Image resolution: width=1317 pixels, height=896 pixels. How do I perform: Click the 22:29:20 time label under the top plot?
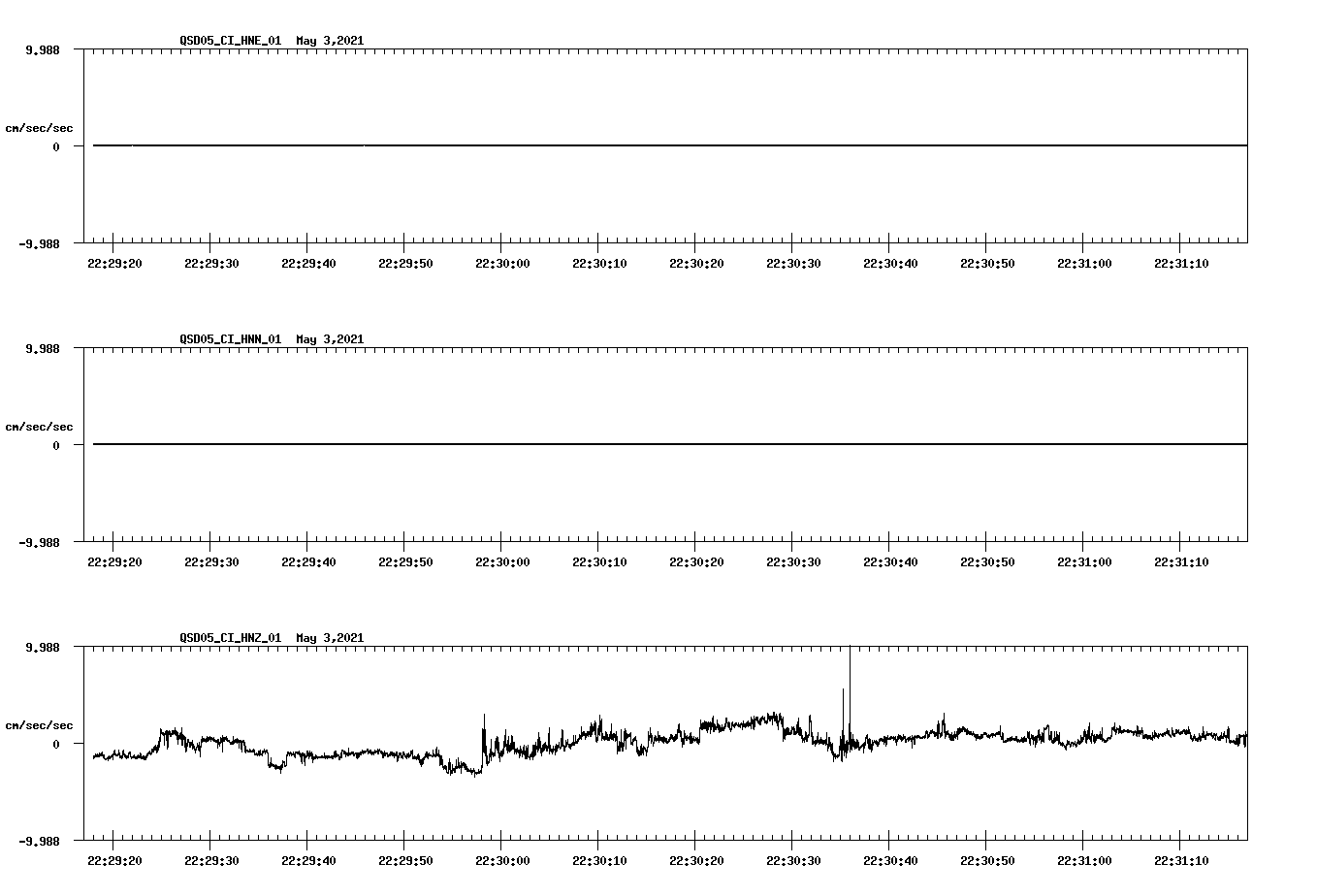click(113, 261)
